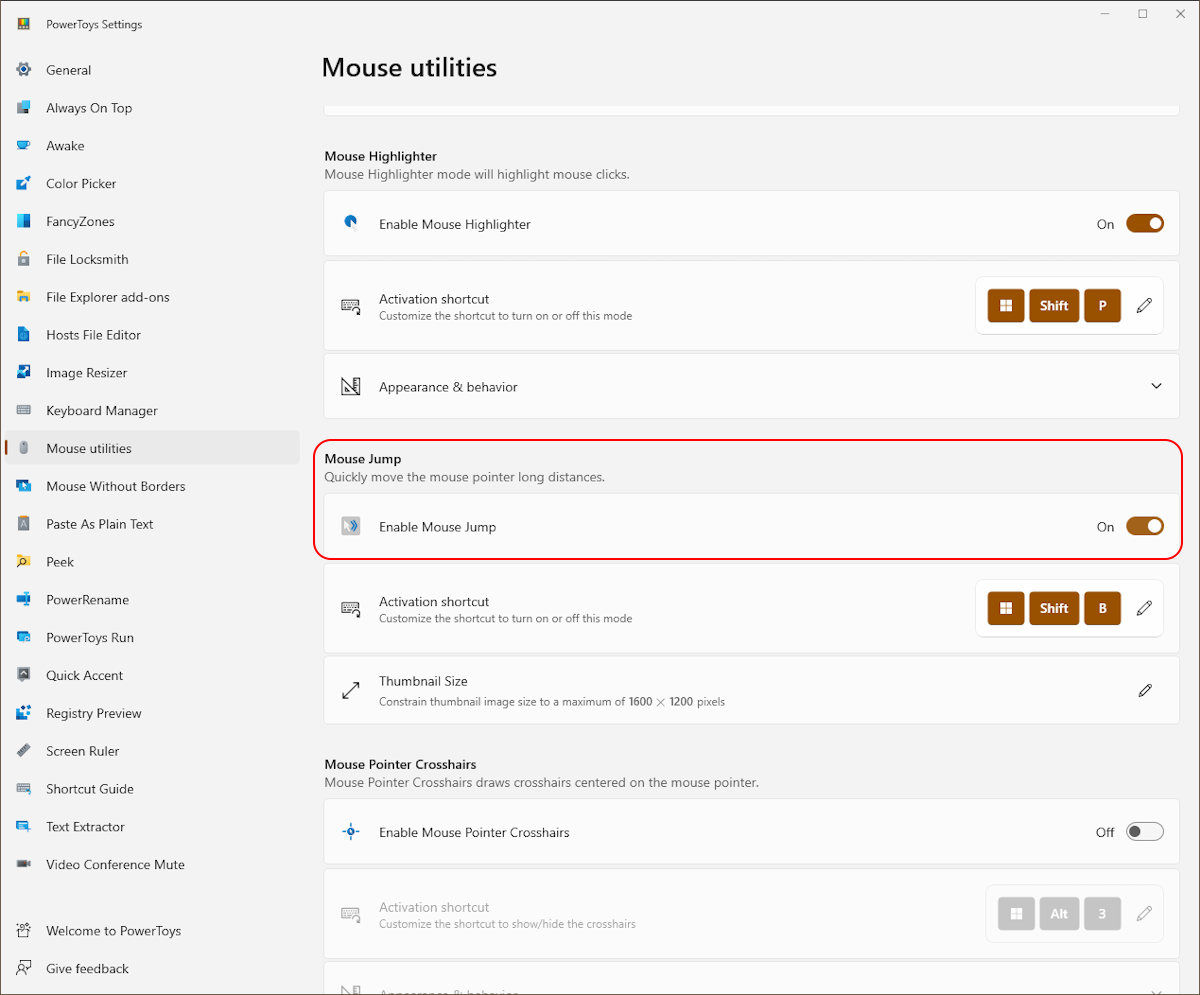Click the Thumbnail Size setting row
Viewport: 1200px width, 995px height.
[752, 690]
